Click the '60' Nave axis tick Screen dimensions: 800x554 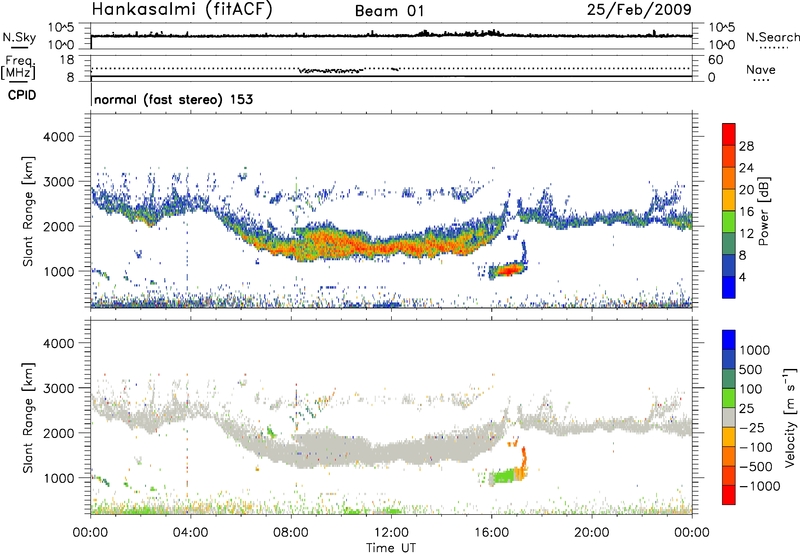pos(715,60)
